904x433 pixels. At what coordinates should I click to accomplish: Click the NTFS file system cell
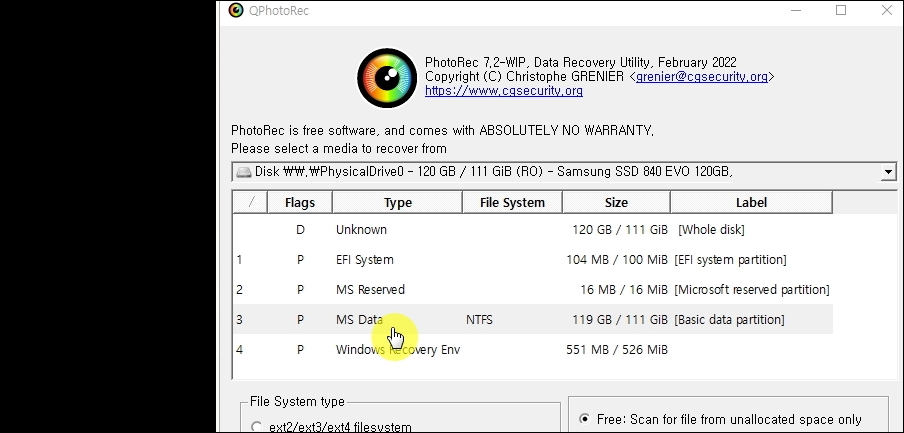479,319
